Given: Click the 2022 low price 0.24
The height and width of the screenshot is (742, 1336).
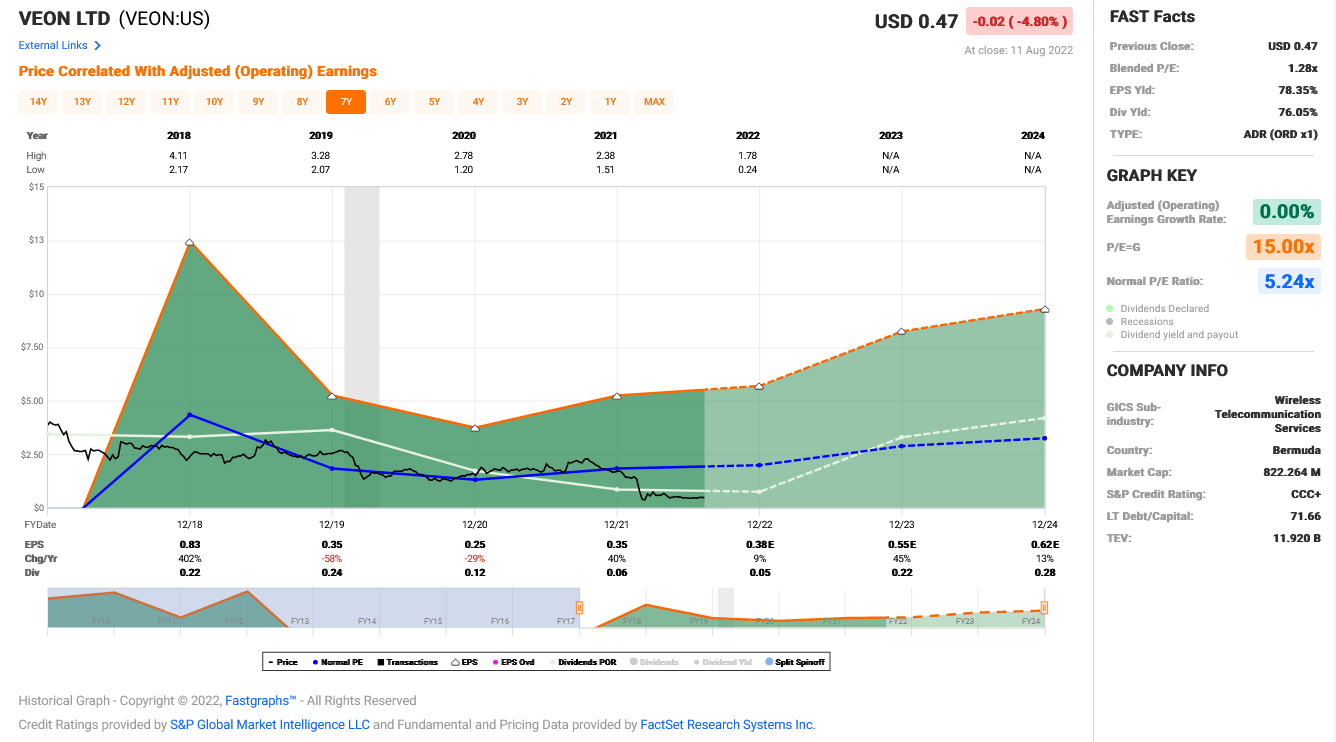Looking at the screenshot, I should [x=748, y=170].
